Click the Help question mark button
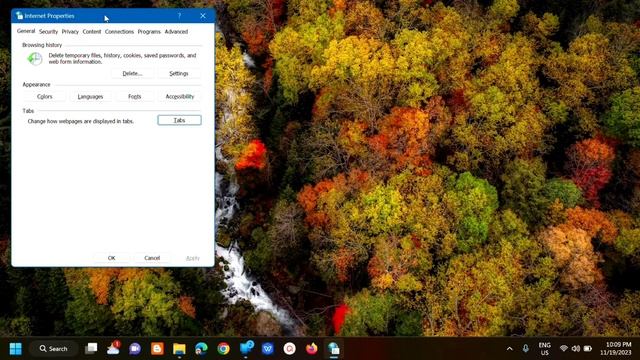This screenshot has width=640, height=360. pyautogui.click(x=179, y=16)
